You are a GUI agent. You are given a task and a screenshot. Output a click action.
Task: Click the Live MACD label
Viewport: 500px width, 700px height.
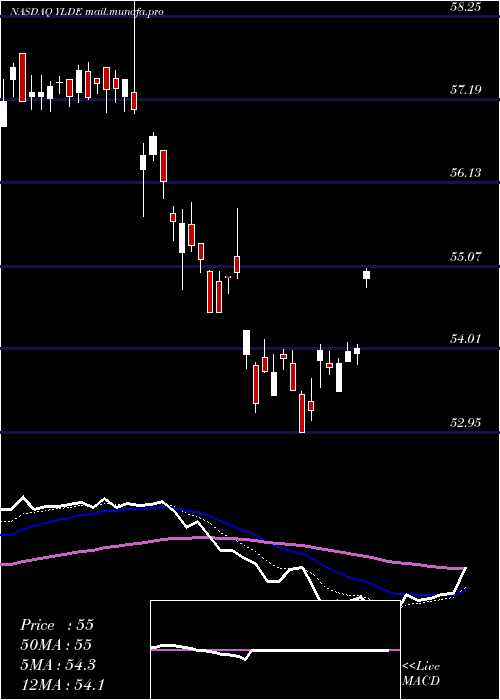[x=421, y=674]
